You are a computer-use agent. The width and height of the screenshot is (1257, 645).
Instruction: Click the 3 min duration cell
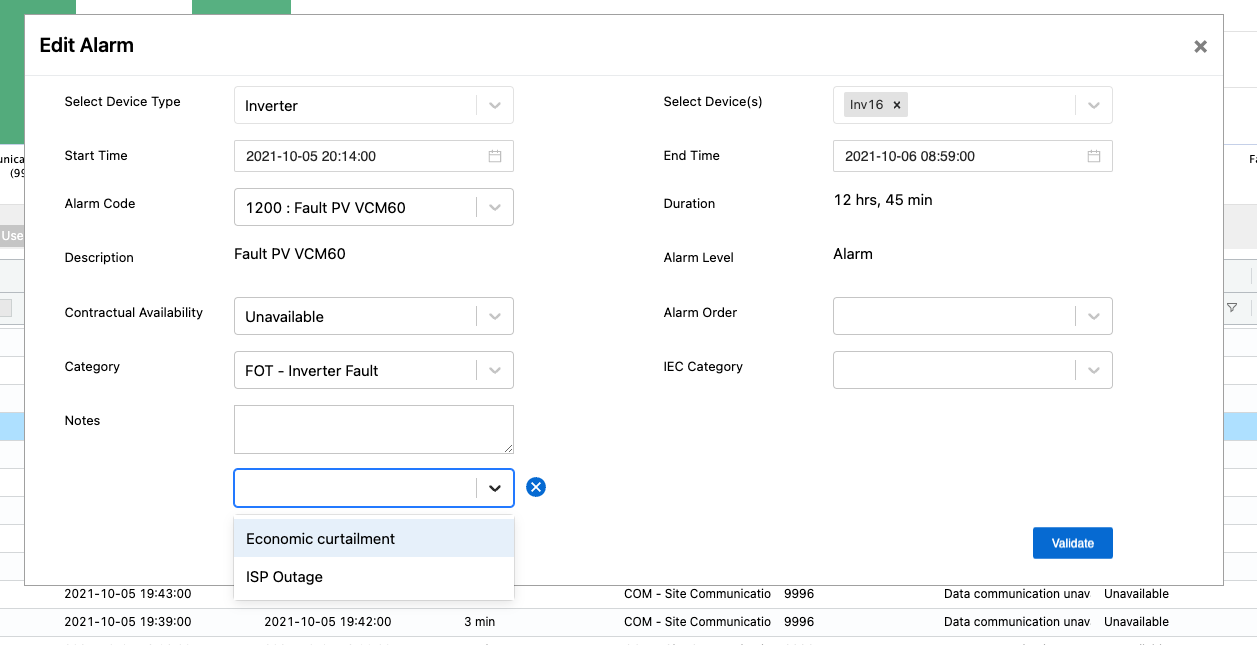click(x=480, y=622)
